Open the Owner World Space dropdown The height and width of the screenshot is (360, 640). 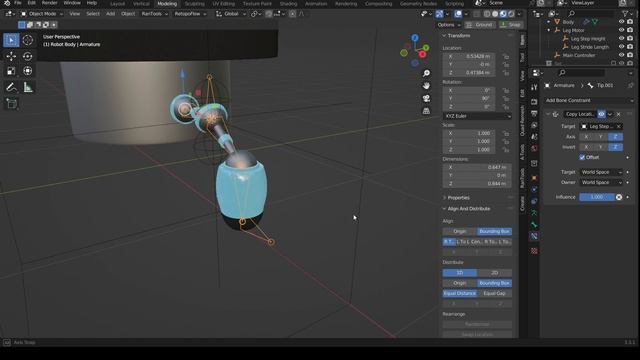(601, 182)
